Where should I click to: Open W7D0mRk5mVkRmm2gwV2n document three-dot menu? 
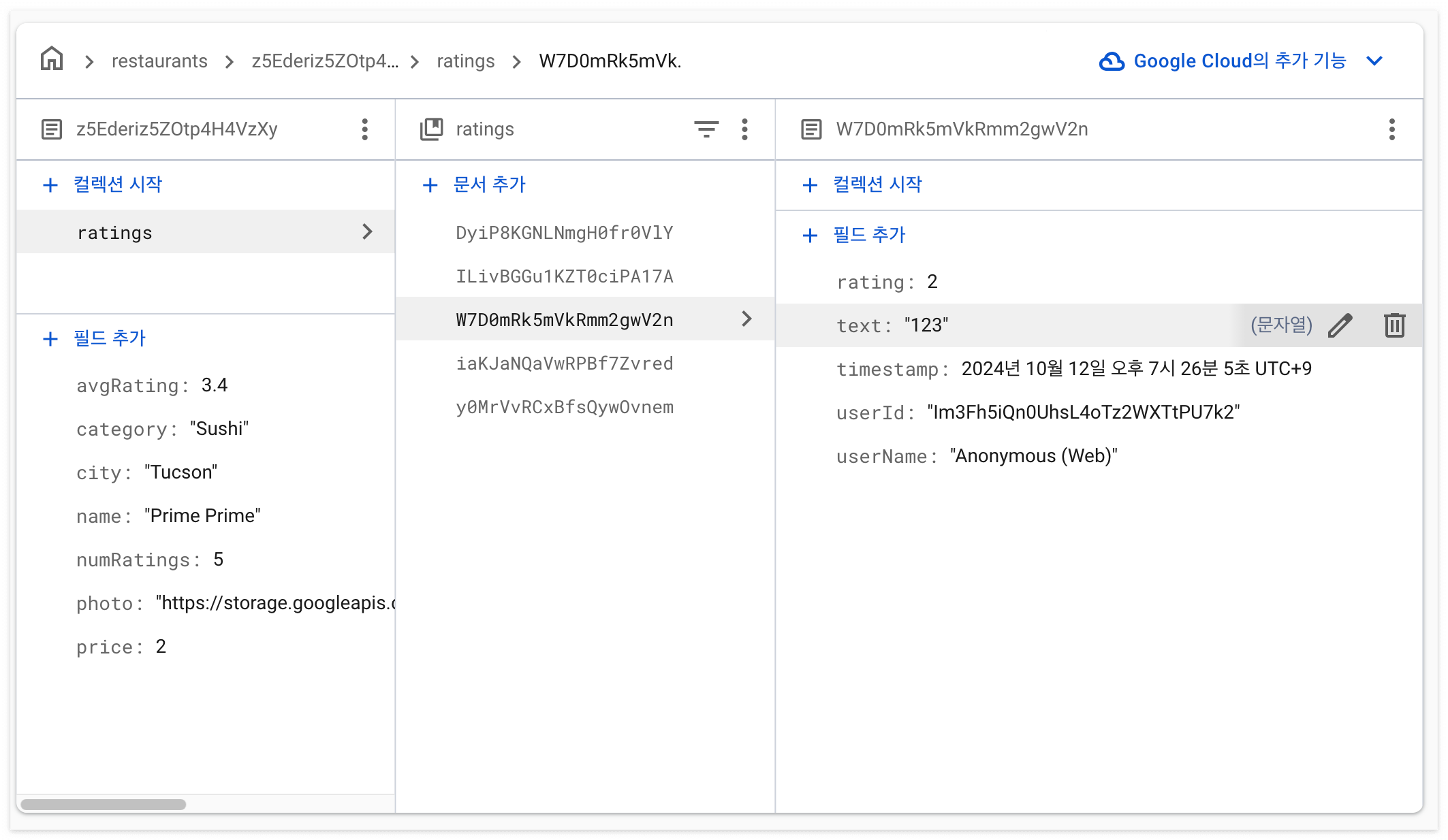click(1391, 129)
